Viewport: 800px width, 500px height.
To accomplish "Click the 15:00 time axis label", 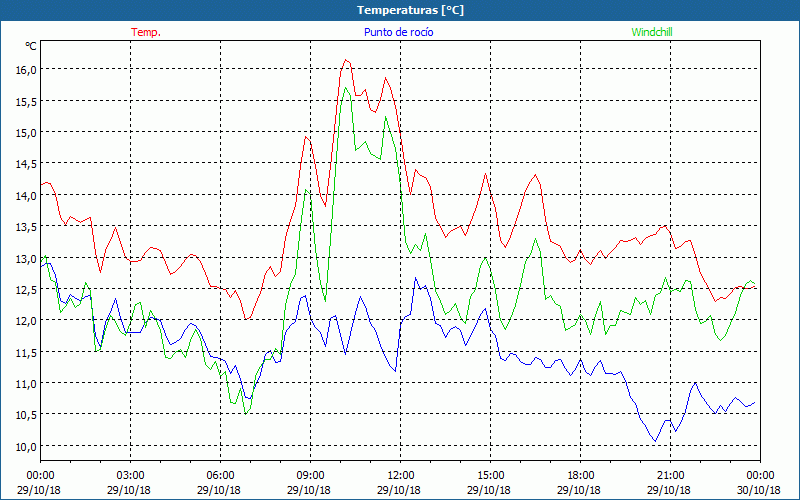I will tap(490, 476).
